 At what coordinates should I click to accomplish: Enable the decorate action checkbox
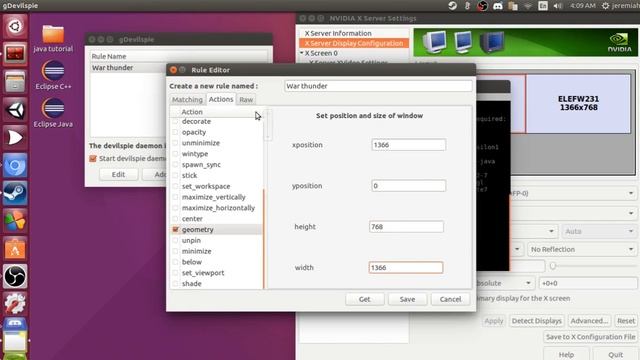click(x=175, y=121)
